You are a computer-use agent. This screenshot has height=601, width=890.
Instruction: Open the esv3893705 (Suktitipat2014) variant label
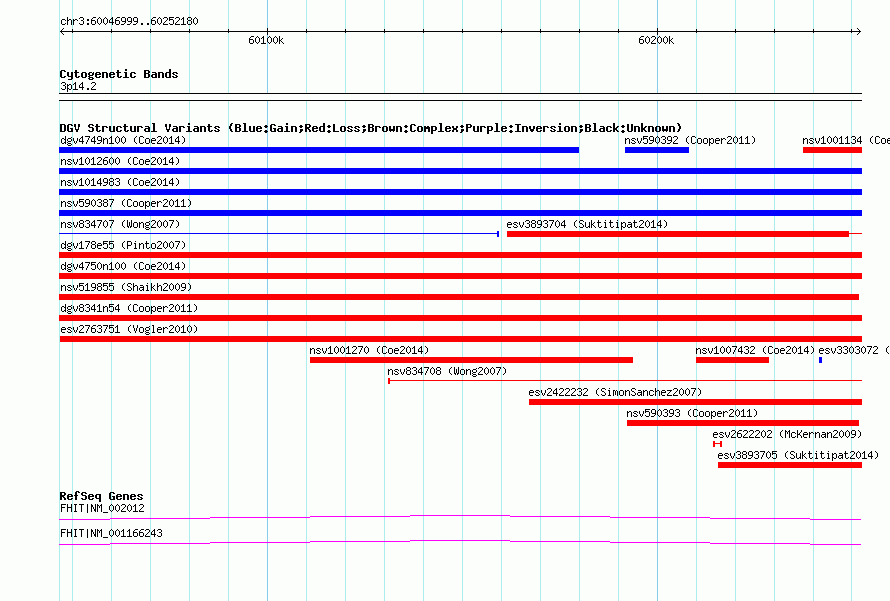click(798, 455)
